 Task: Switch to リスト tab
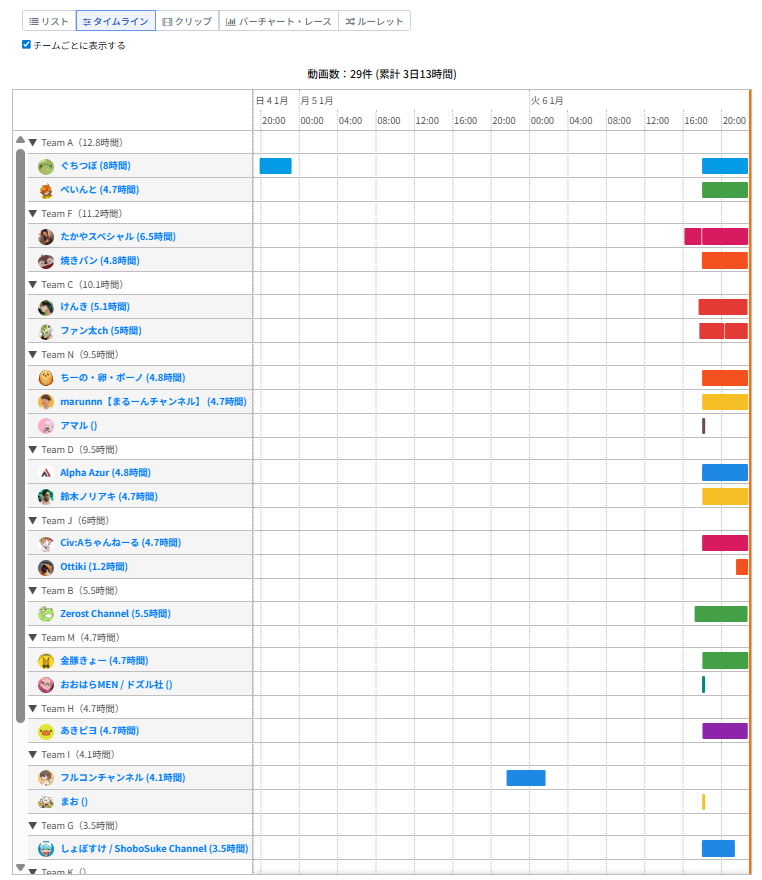pos(49,21)
